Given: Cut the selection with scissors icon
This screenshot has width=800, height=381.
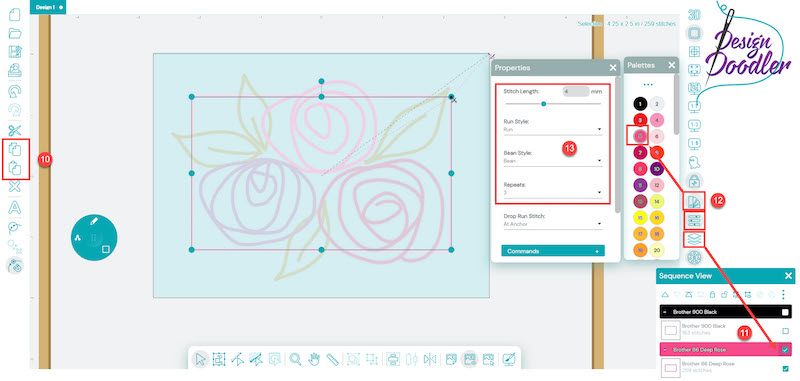Looking at the screenshot, I should pyautogui.click(x=15, y=131).
